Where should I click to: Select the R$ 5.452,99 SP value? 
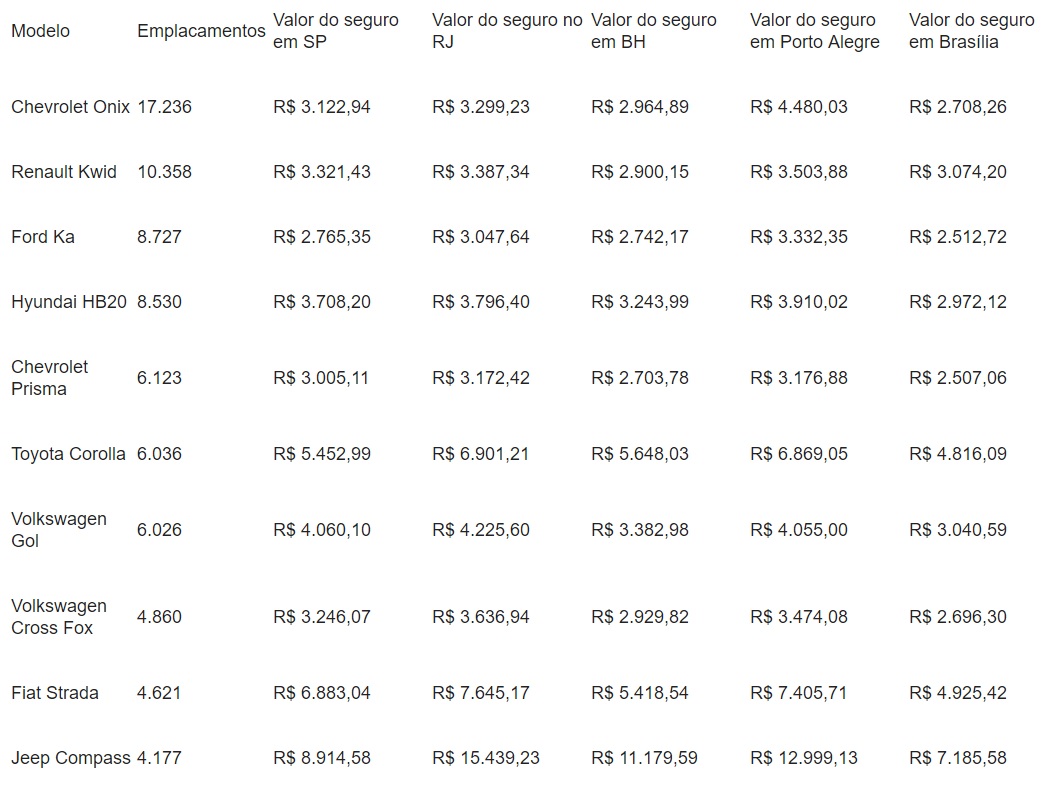click(322, 454)
